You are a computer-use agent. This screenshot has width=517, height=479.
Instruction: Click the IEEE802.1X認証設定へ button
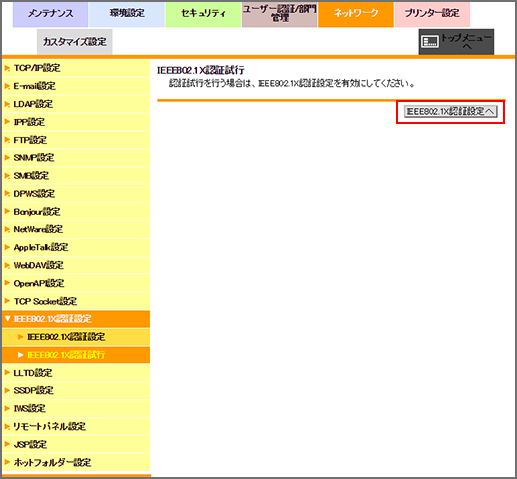[x=451, y=111]
